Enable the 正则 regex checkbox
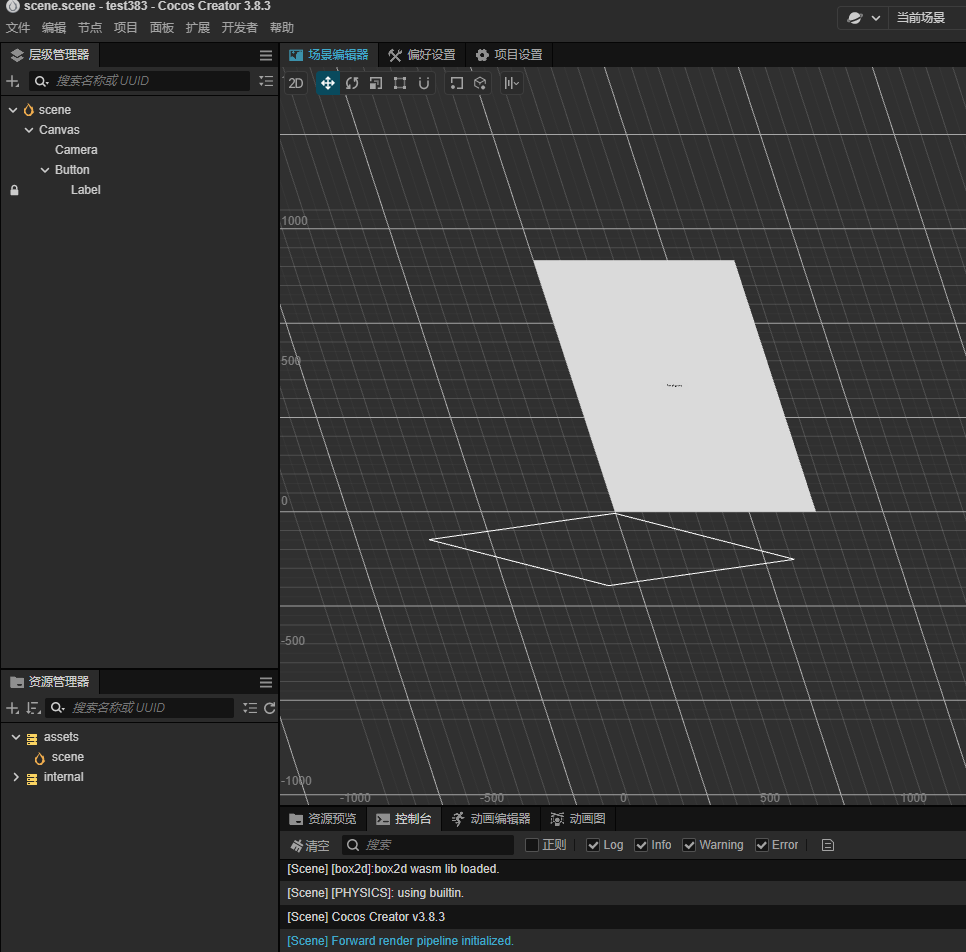966x952 pixels. (x=532, y=845)
